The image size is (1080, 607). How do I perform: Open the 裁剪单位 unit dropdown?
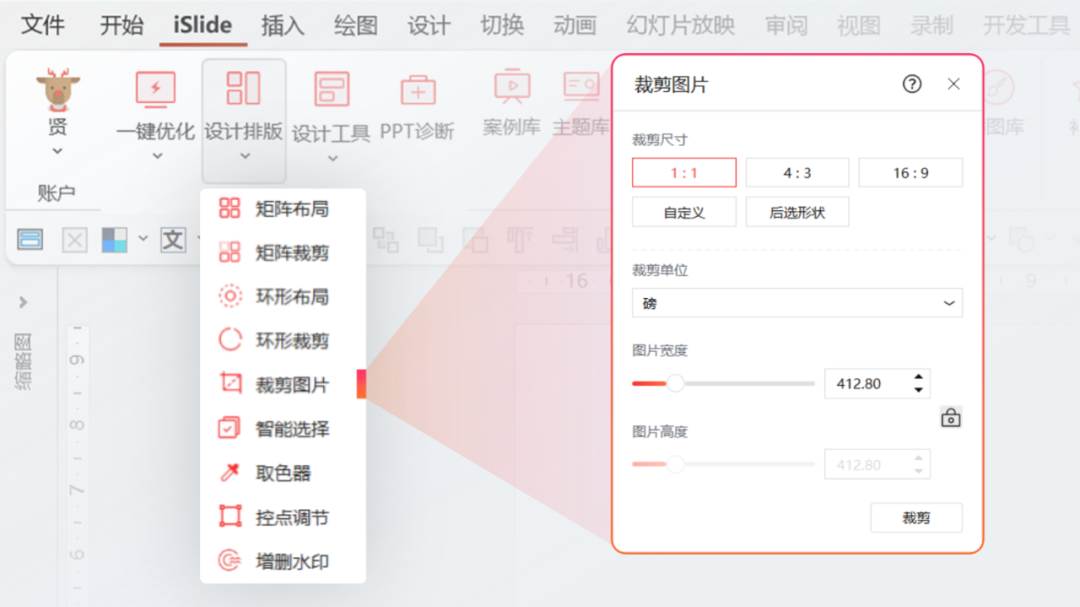coord(797,303)
